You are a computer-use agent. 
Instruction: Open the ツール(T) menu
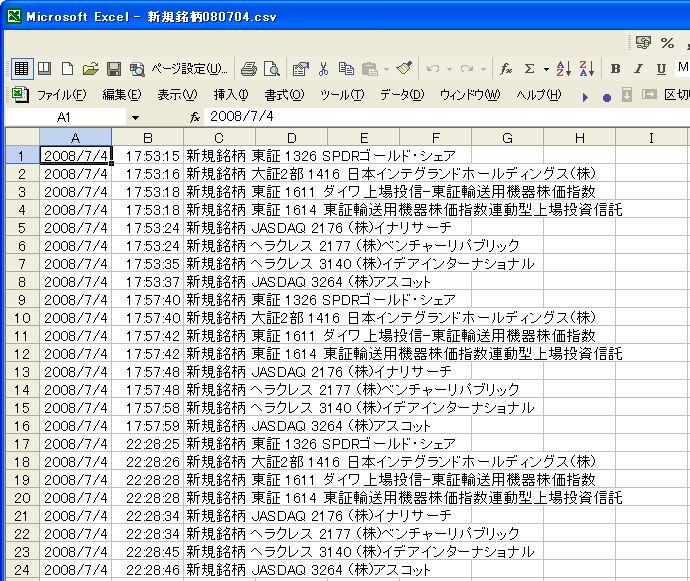[342, 95]
